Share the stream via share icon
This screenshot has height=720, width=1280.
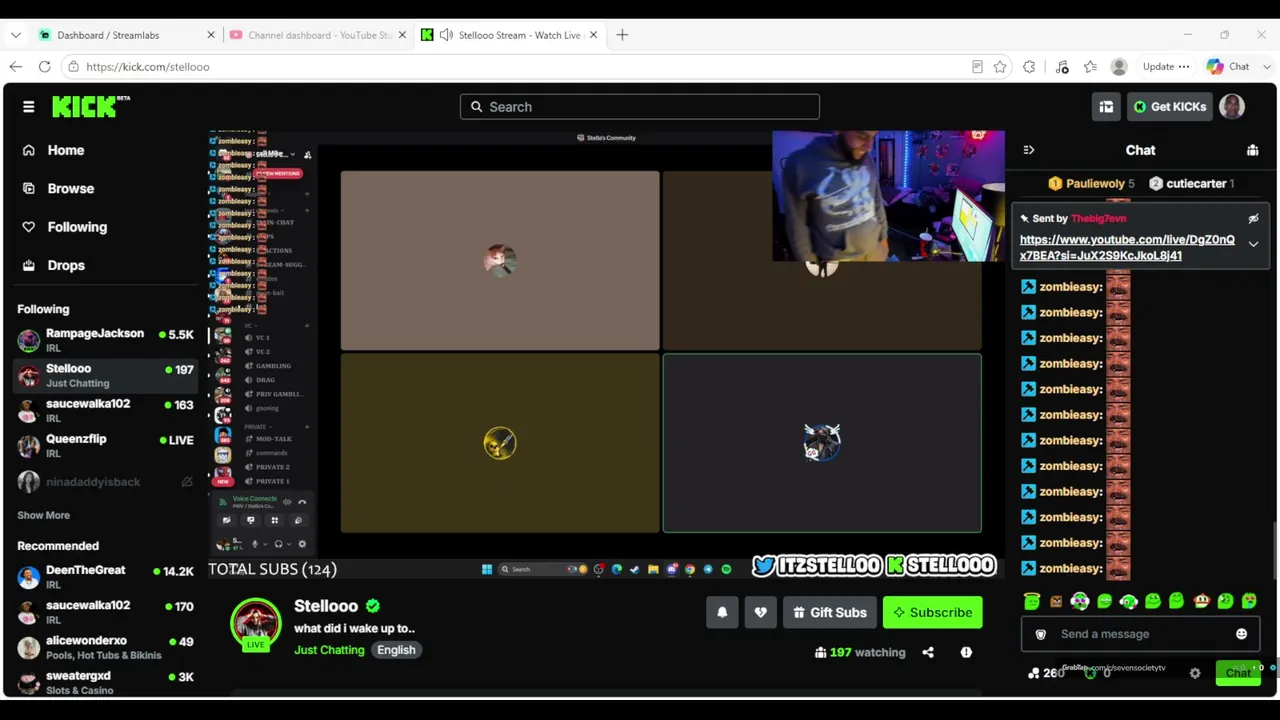928,653
